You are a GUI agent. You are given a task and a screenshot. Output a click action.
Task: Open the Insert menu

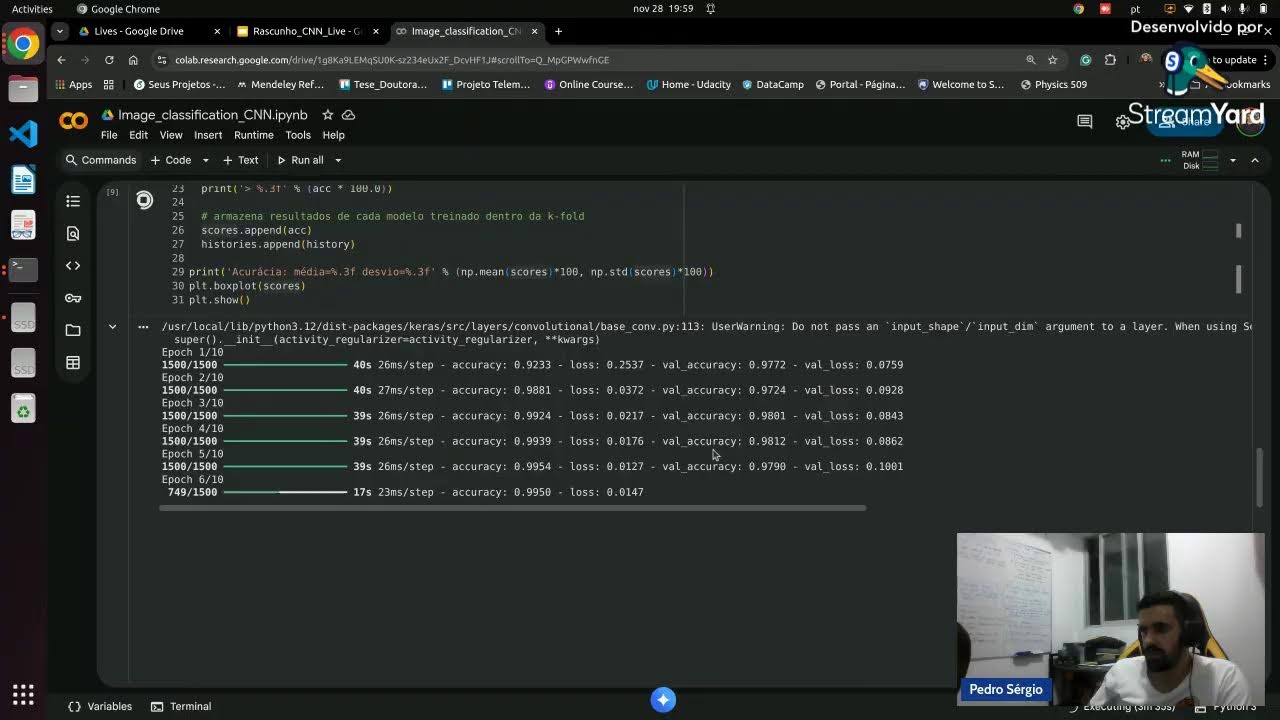point(208,135)
